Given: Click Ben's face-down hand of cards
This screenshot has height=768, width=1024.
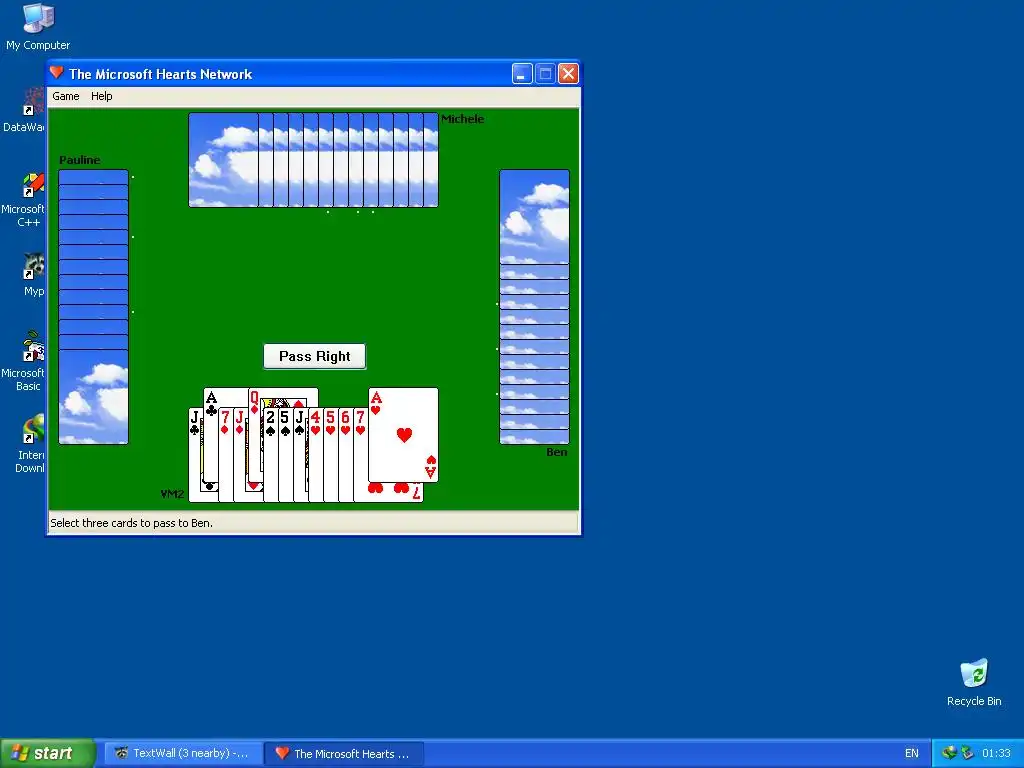Looking at the screenshot, I should click(x=534, y=307).
